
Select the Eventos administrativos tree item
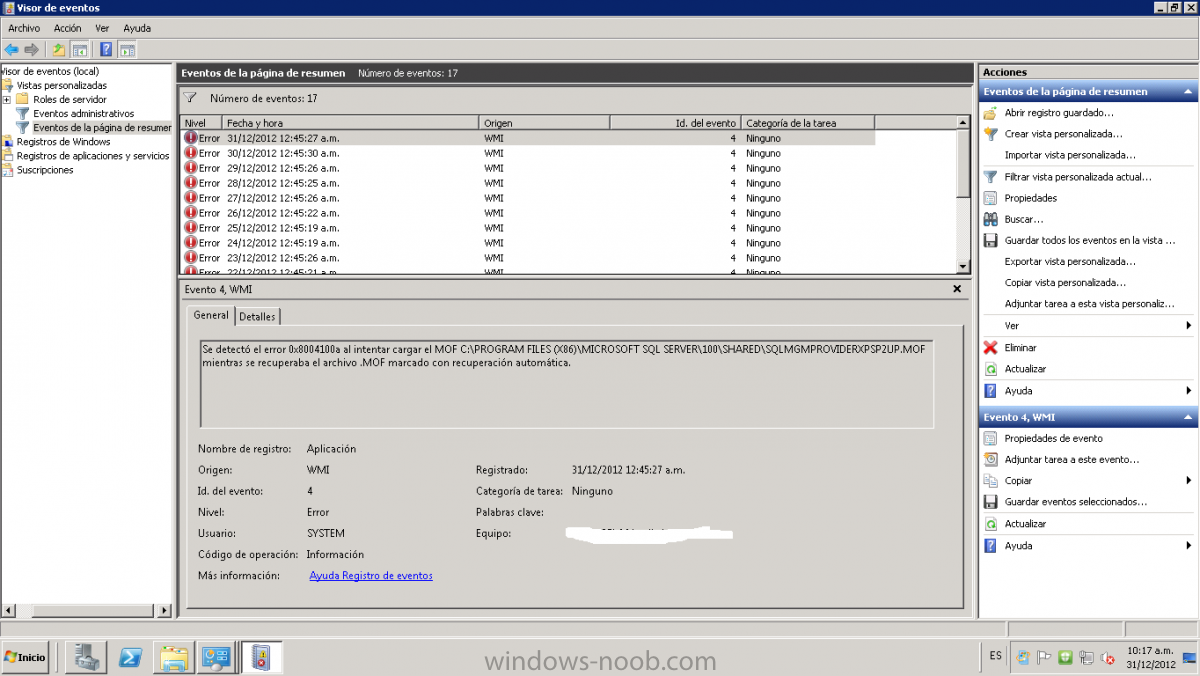(84, 114)
